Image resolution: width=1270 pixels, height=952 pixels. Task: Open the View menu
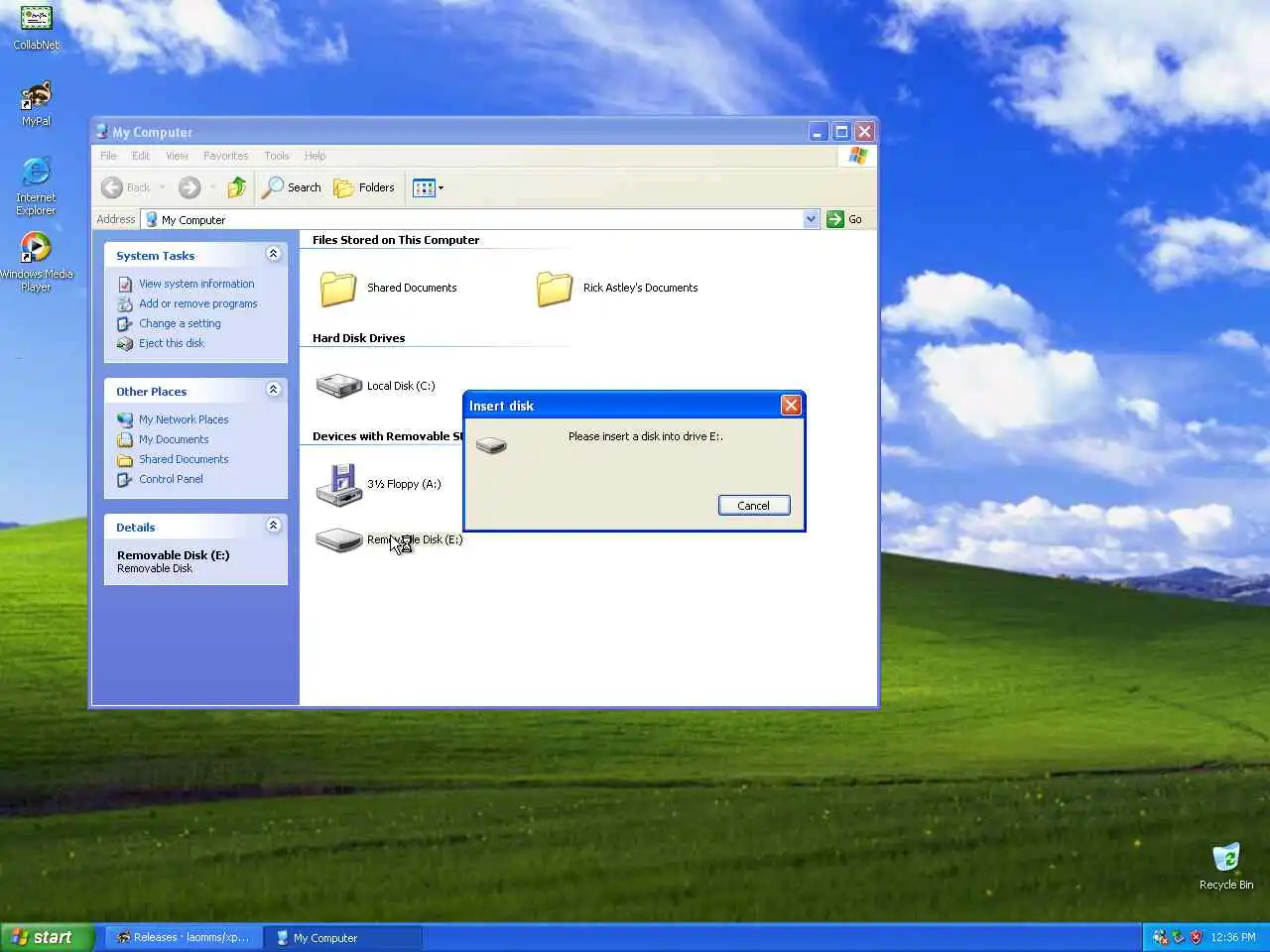click(177, 156)
